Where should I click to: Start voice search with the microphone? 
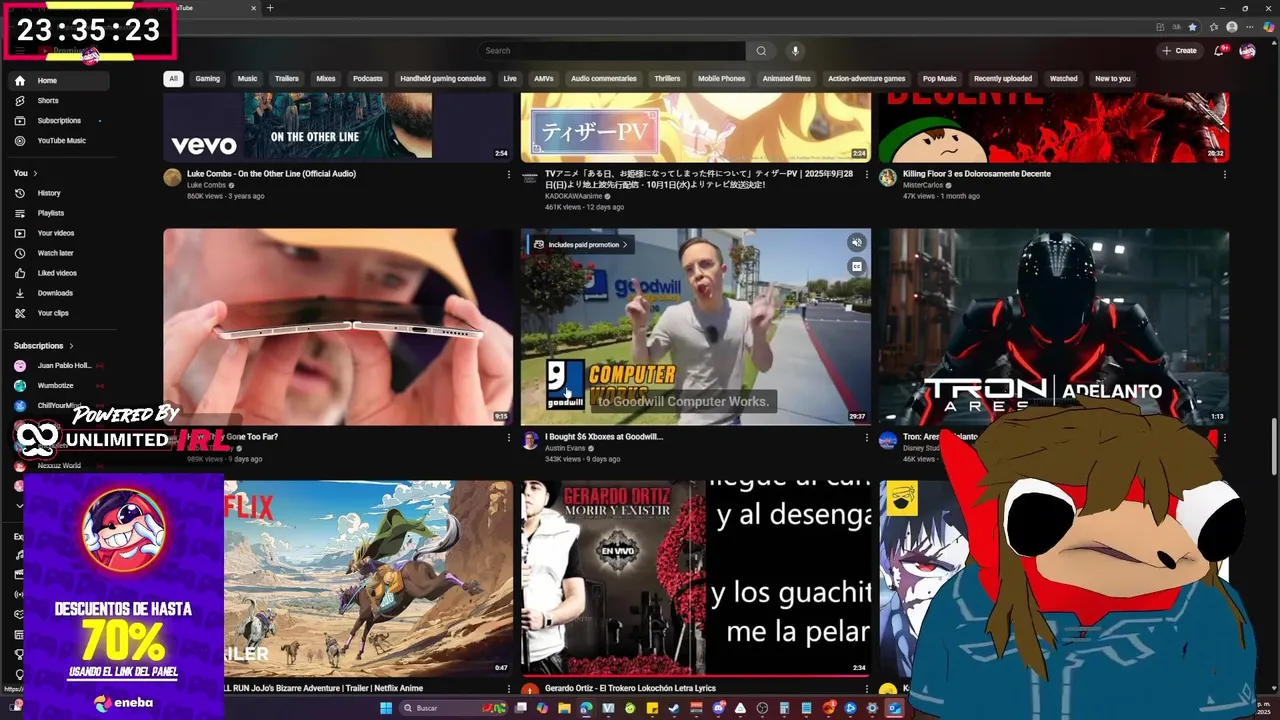tap(795, 51)
